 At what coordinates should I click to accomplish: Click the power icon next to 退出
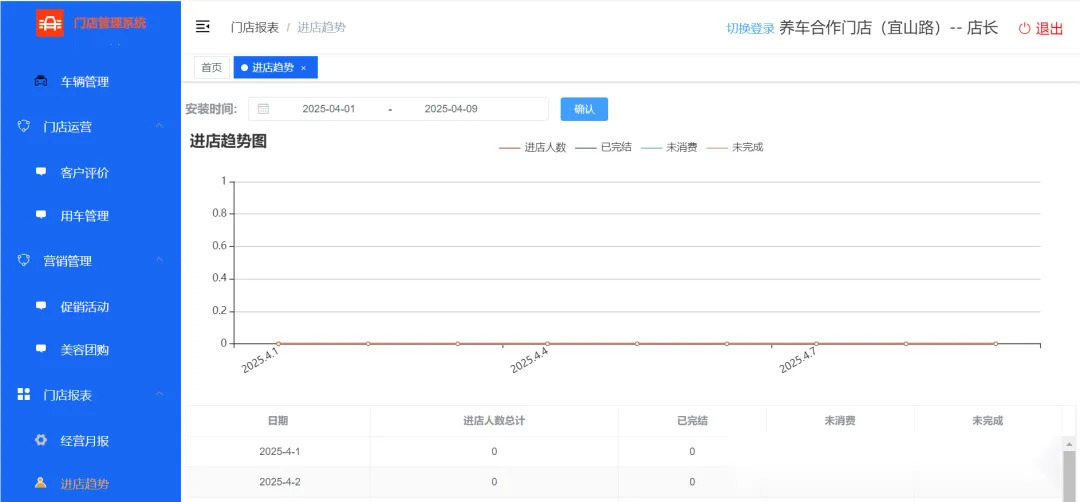[1025, 28]
